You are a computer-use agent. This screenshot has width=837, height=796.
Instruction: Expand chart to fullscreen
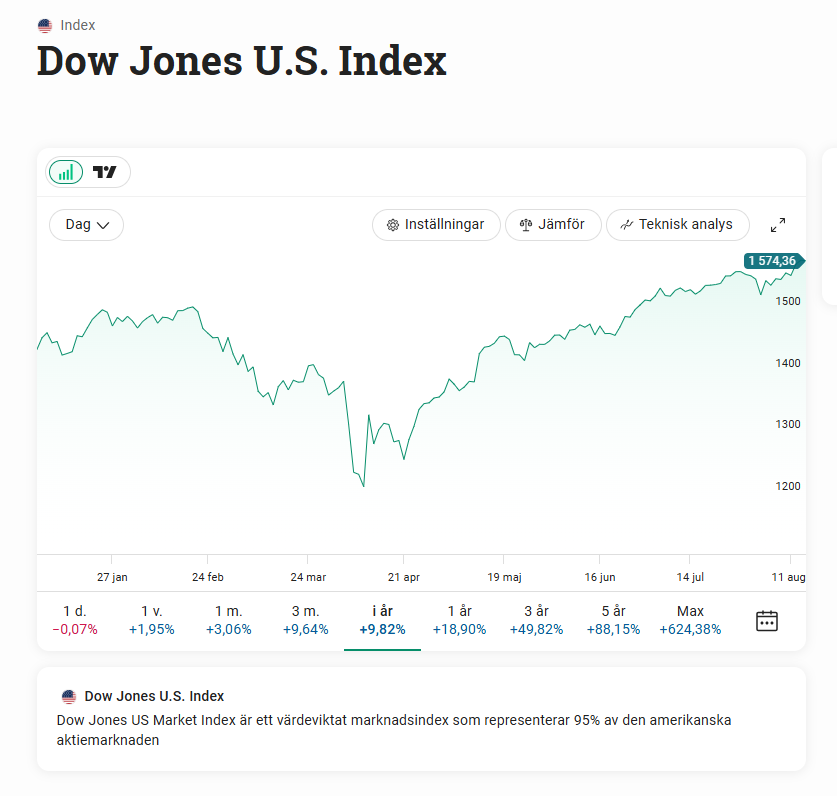pyautogui.click(x=778, y=225)
